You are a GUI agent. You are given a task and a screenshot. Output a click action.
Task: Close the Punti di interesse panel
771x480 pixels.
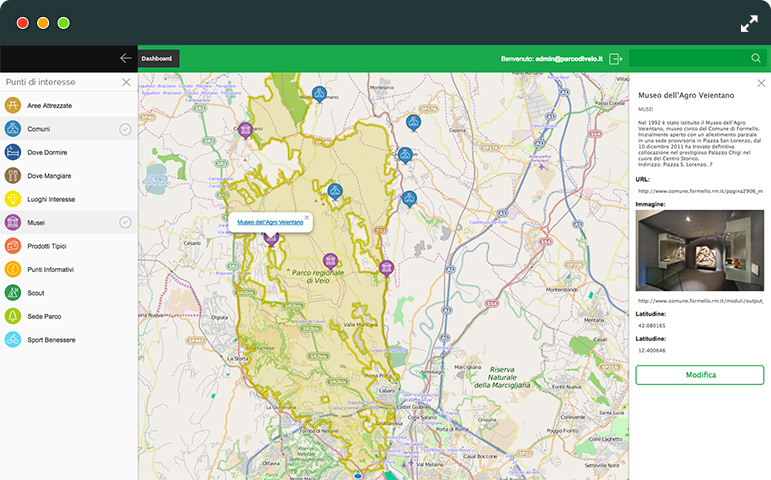(126, 82)
